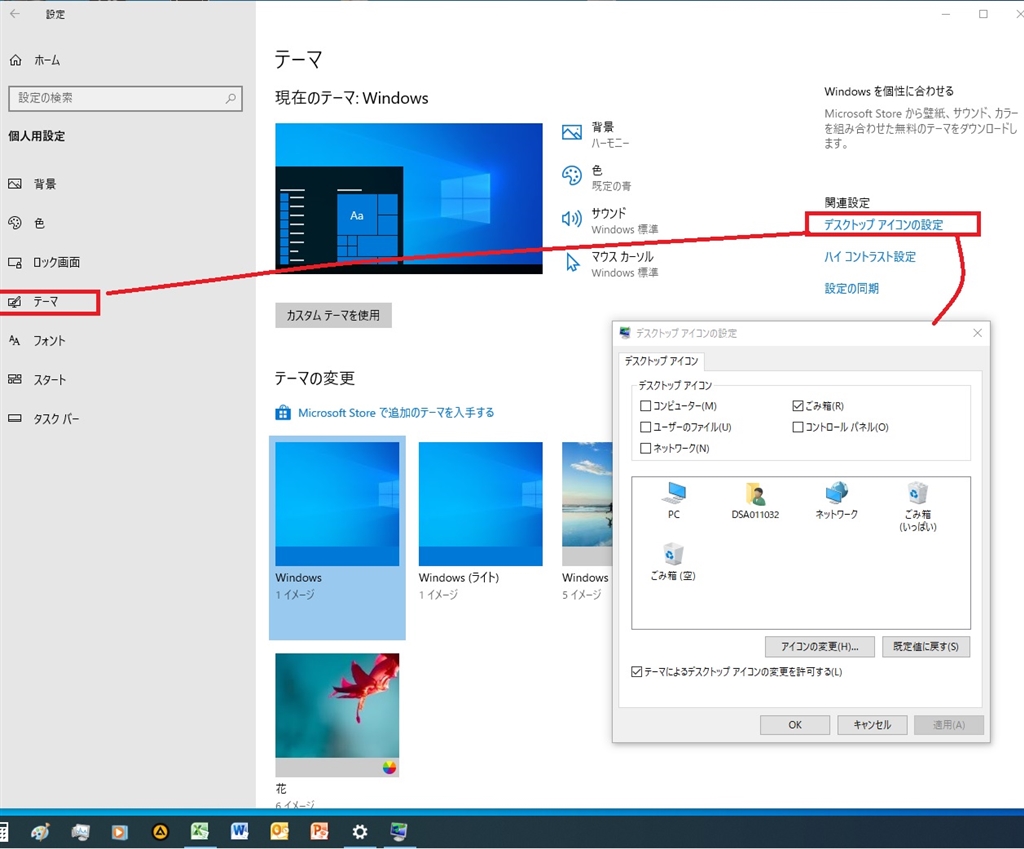The height and width of the screenshot is (849, 1024).
Task: Check the ネットワーク(N) checkbox
Action: (x=646, y=448)
